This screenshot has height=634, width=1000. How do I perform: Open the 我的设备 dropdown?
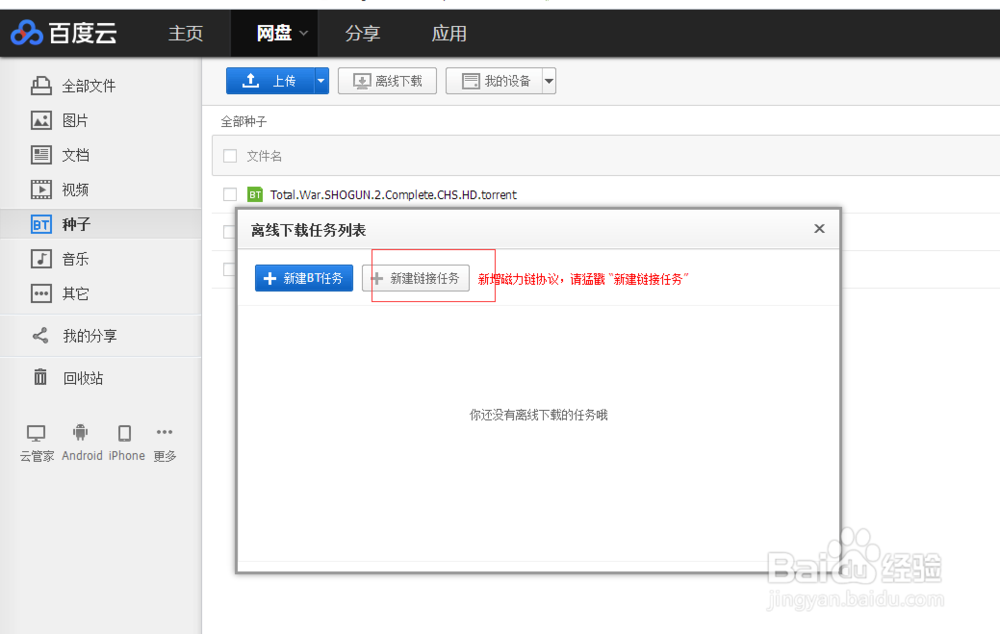click(548, 81)
